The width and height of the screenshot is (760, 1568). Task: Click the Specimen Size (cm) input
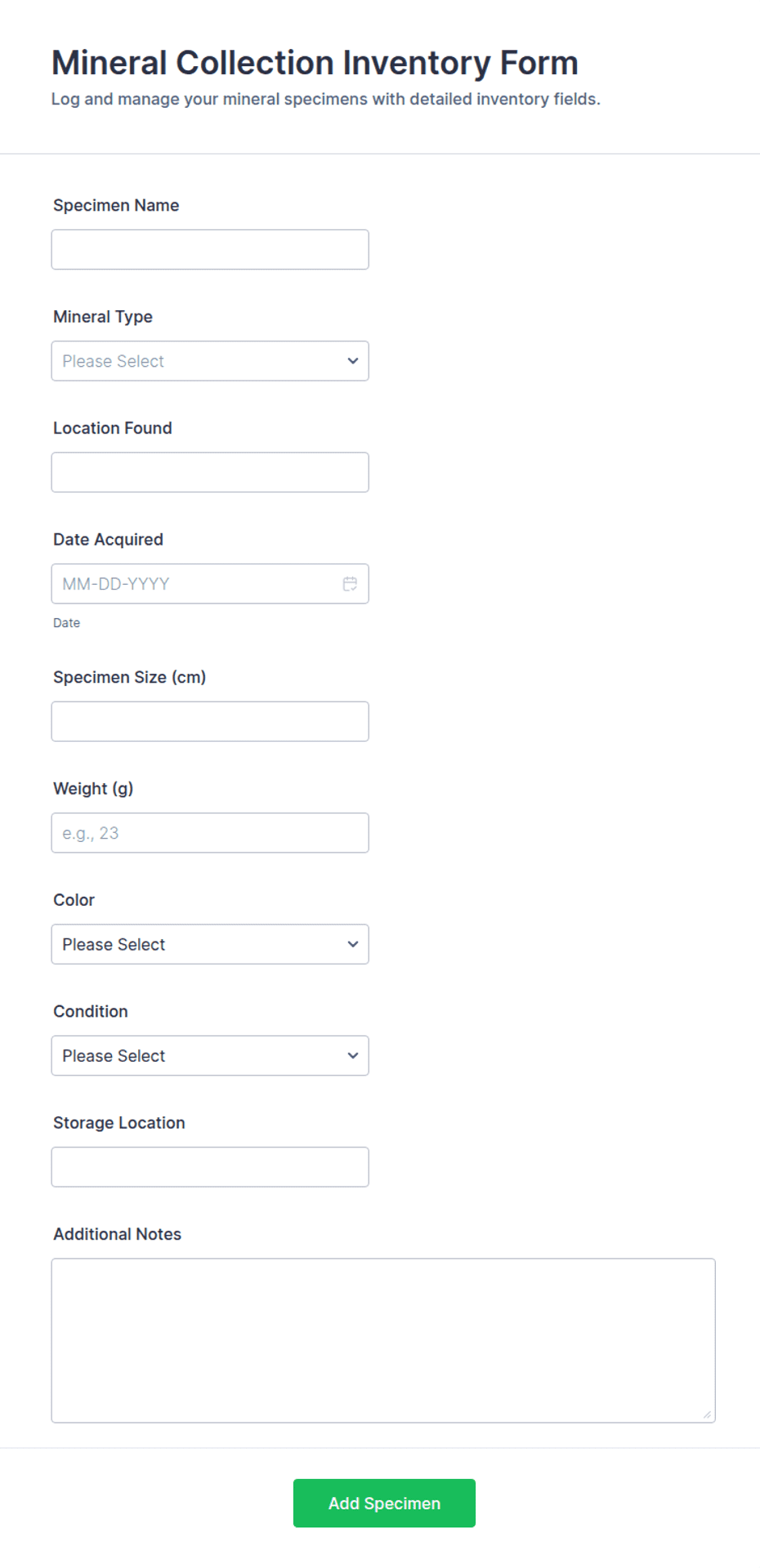pyautogui.click(x=210, y=722)
